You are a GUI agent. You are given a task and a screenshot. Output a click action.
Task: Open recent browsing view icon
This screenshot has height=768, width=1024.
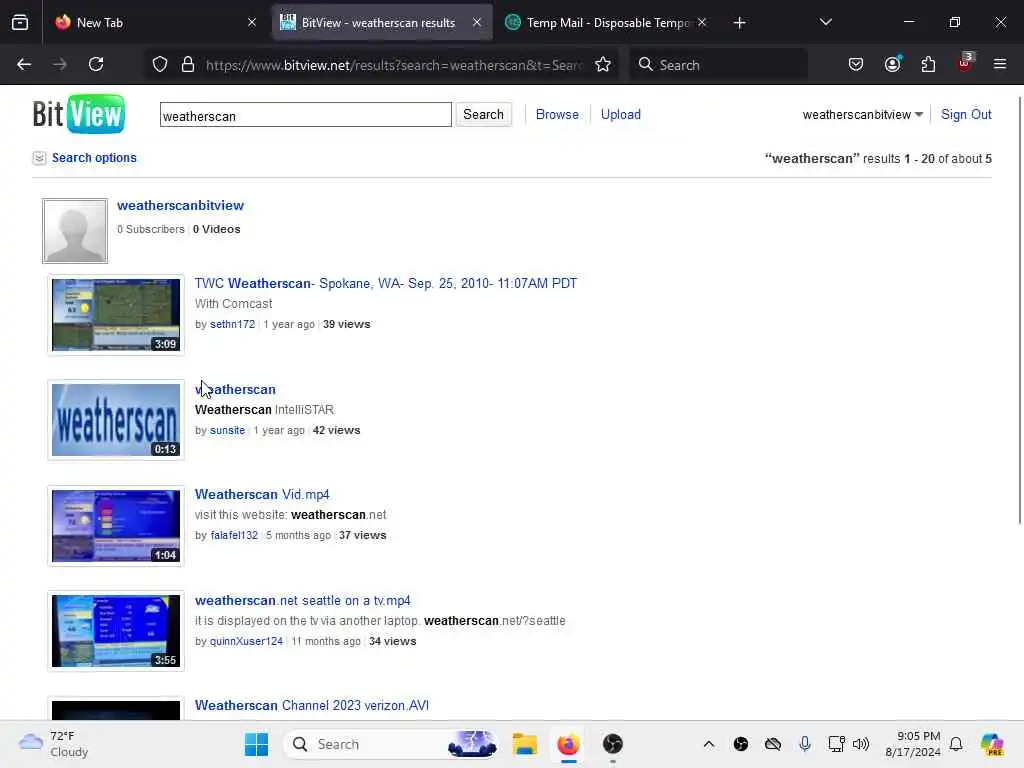click(x=20, y=22)
